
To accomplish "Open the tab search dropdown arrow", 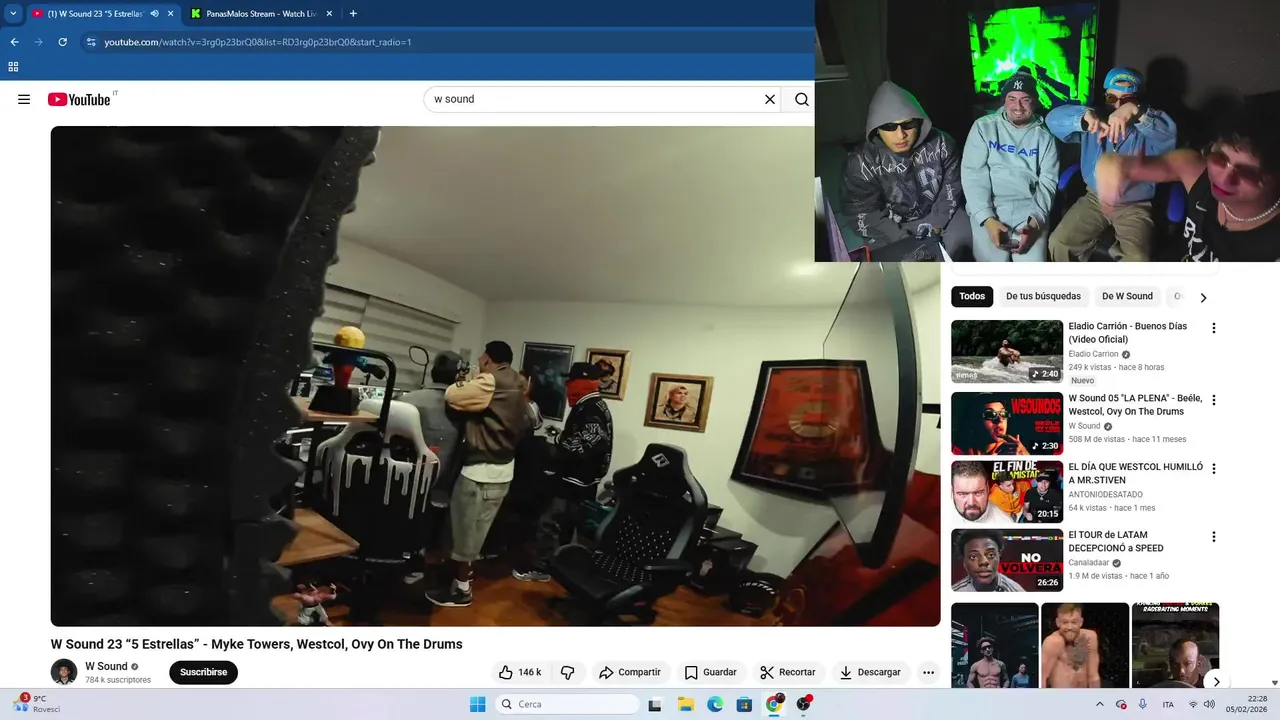I will pyautogui.click(x=13, y=14).
